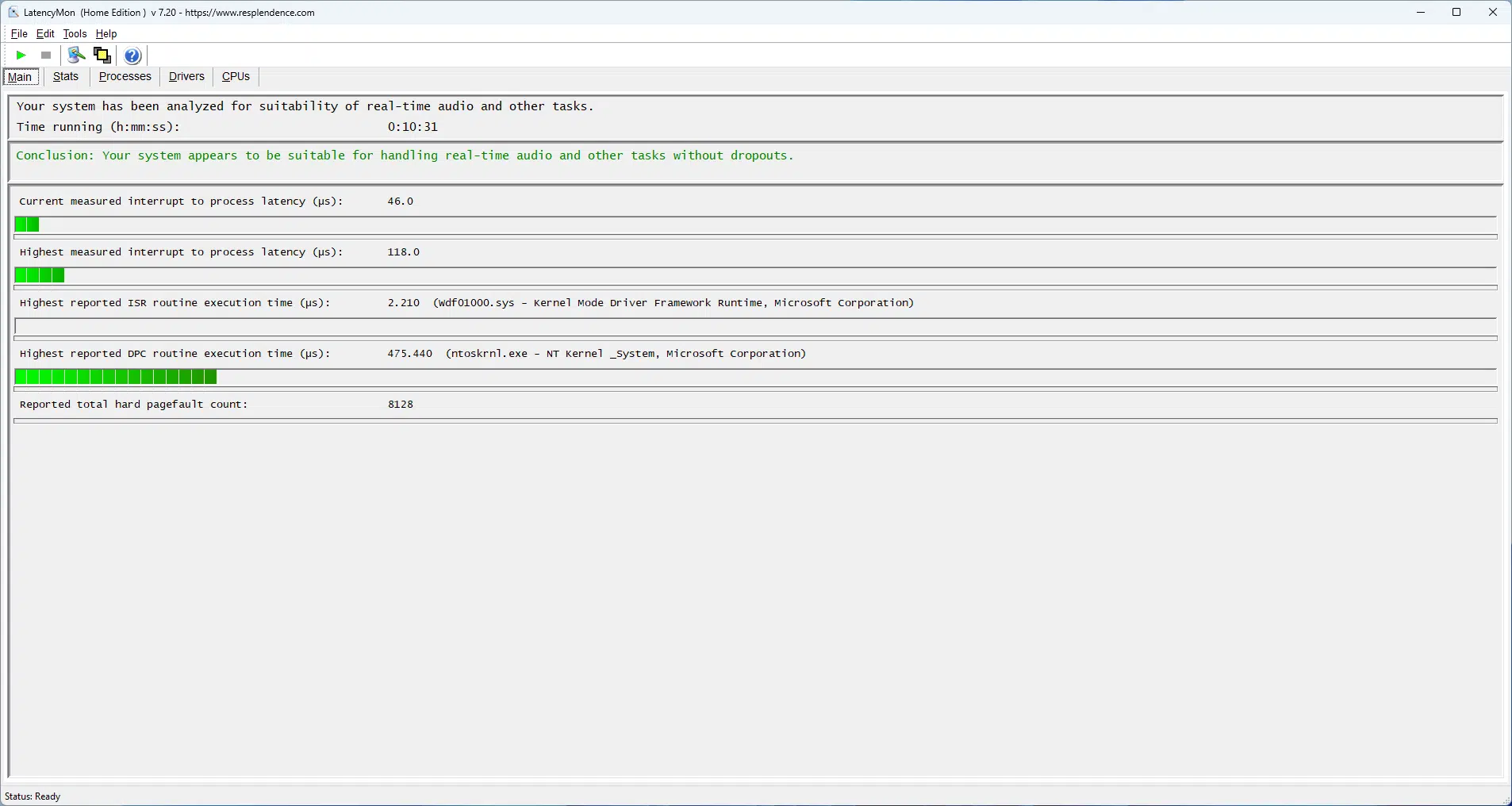
Task: Open the Edit menu
Action: point(45,34)
